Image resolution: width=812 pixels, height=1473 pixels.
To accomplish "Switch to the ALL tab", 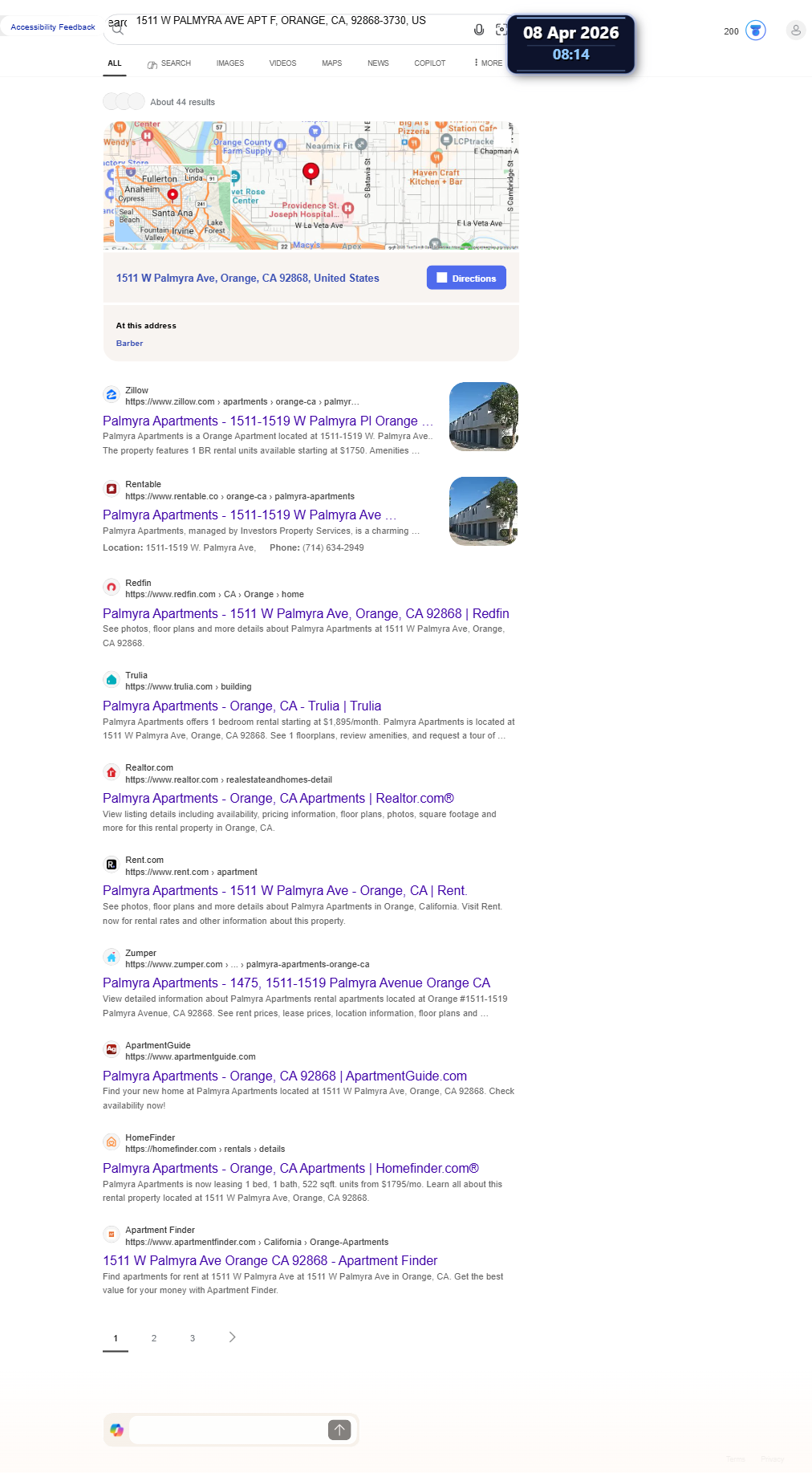I will pyautogui.click(x=115, y=63).
